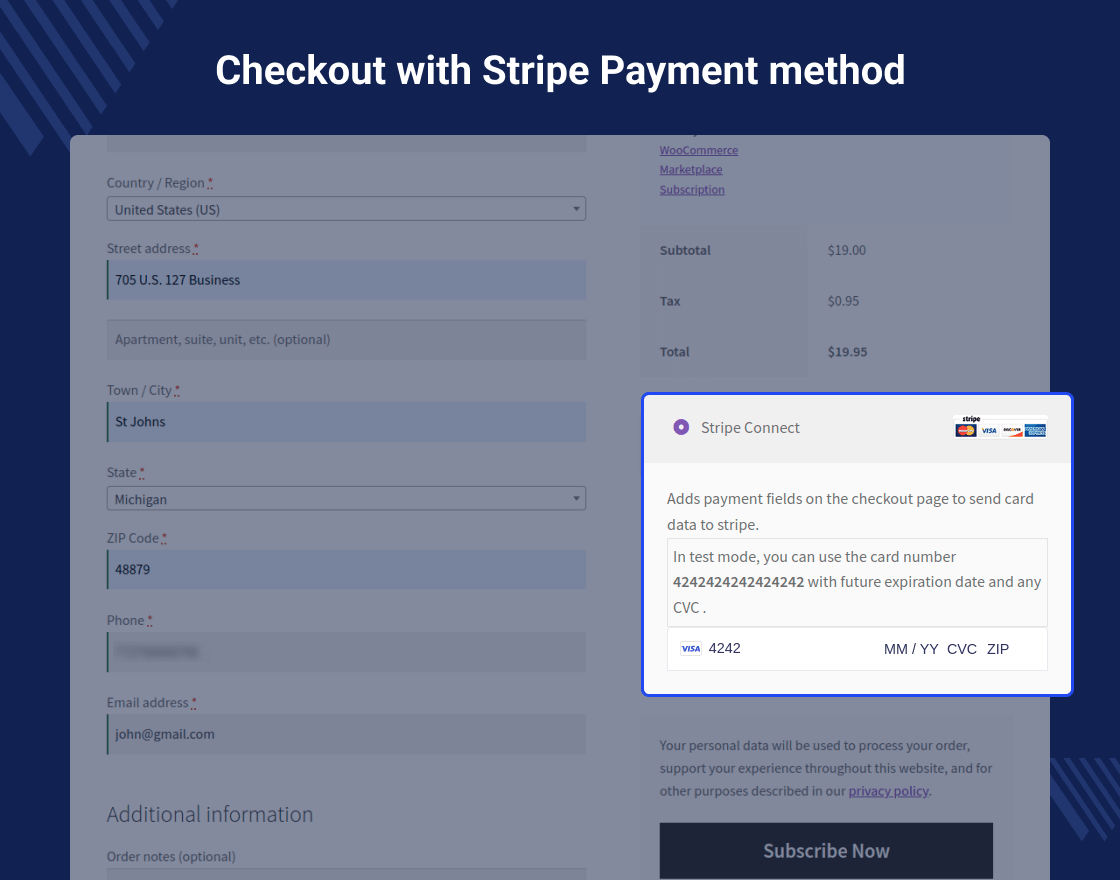Expand the State dropdown showing Michigan
The width and height of the screenshot is (1120, 880).
346,499
